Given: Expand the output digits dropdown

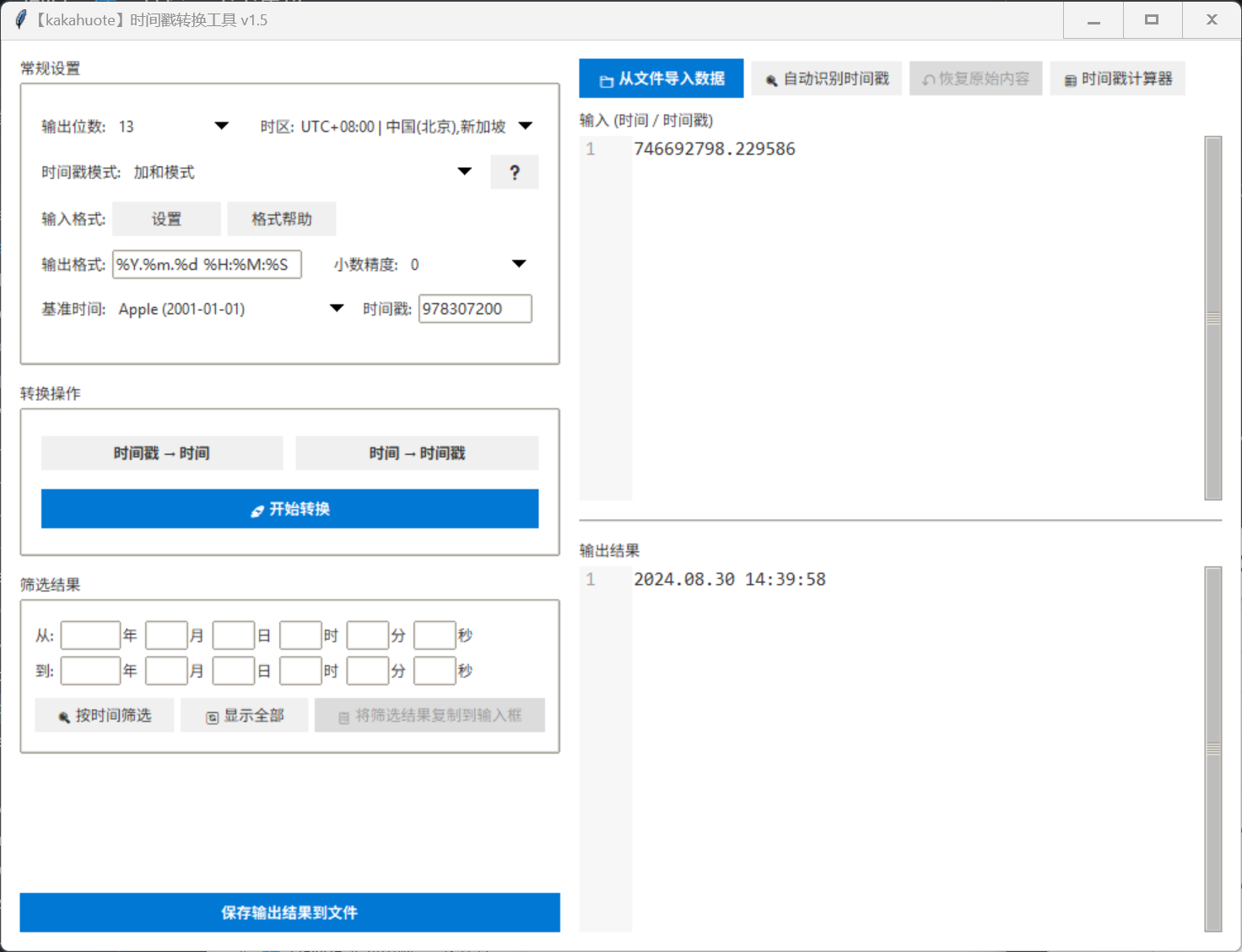Looking at the screenshot, I should (x=221, y=126).
